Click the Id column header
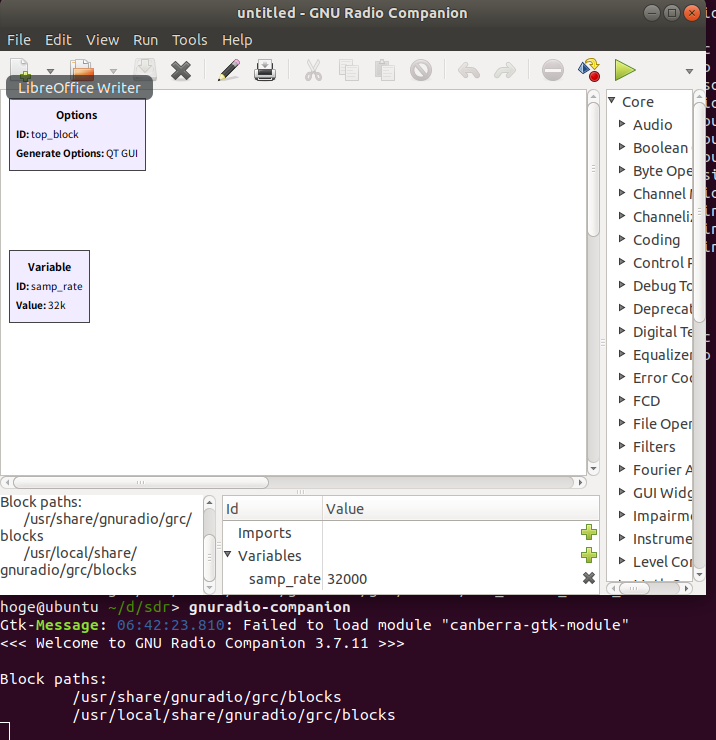Image resolution: width=716 pixels, height=740 pixels. tap(272, 509)
